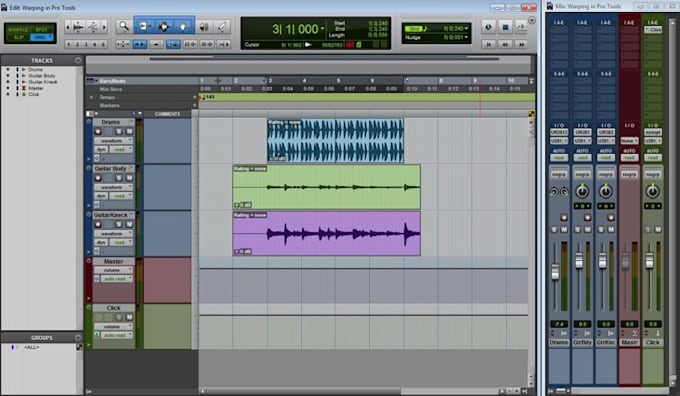Open the Tracks list menu

pos(78,60)
